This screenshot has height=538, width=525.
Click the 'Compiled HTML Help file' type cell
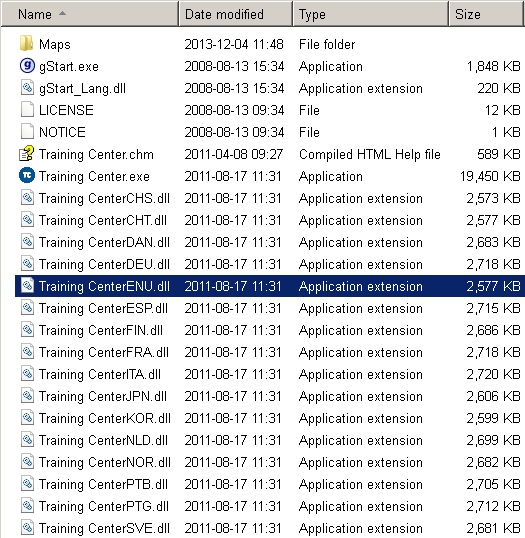click(370, 154)
